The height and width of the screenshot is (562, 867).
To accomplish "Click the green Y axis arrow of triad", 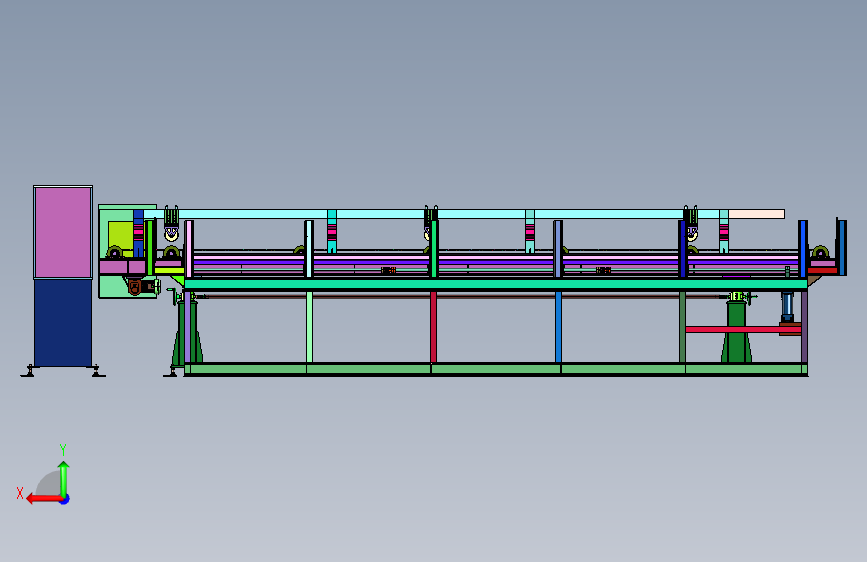I will (x=64, y=478).
